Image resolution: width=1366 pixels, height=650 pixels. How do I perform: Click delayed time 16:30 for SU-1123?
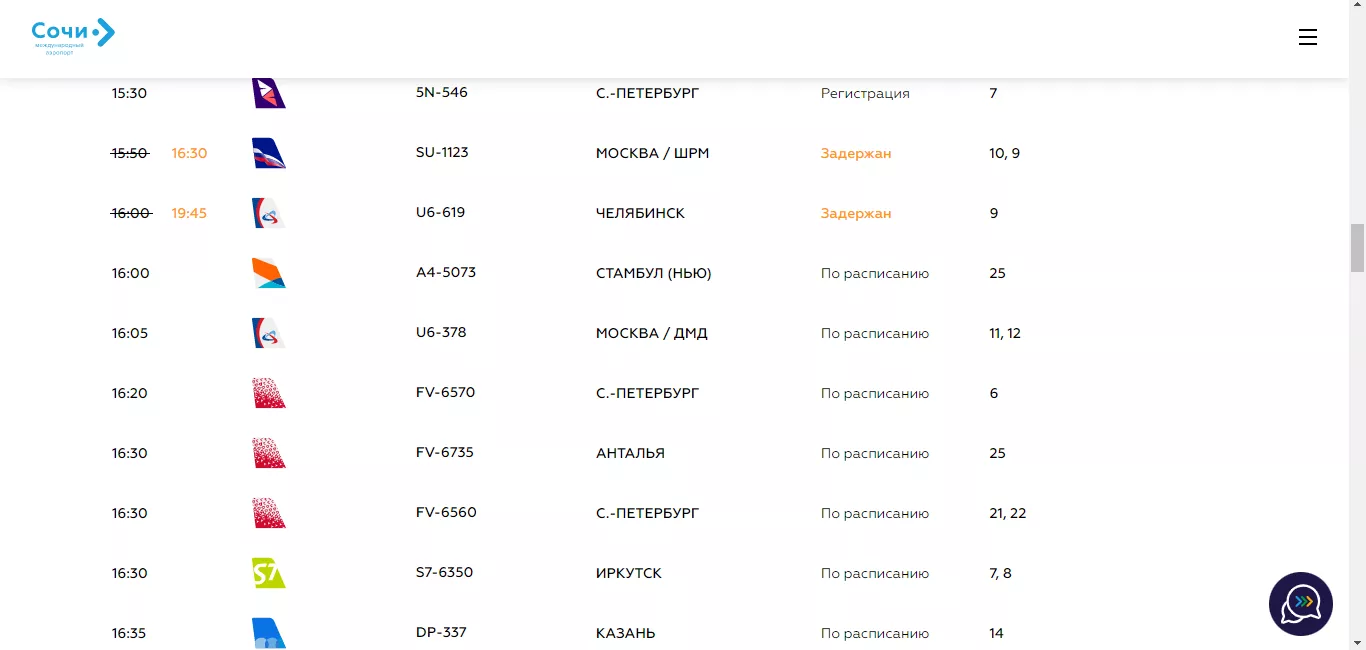[189, 153]
